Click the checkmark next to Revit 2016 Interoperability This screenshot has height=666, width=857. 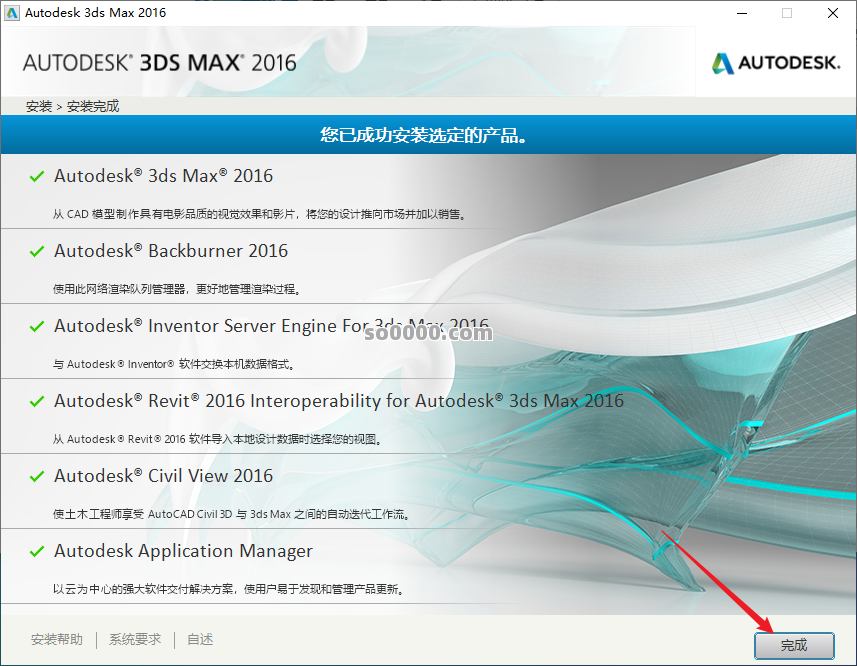37,402
